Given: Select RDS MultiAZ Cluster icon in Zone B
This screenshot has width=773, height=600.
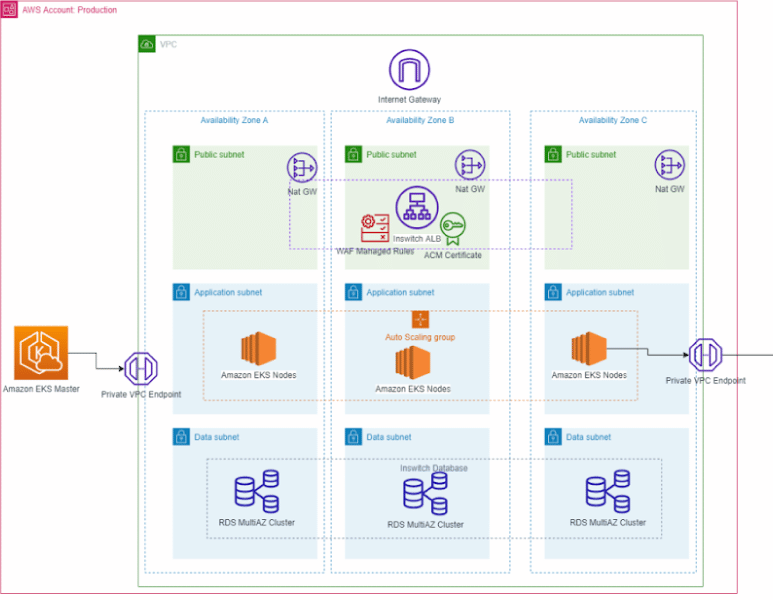Looking at the screenshot, I should pyautogui.click(x=425, y=494).
